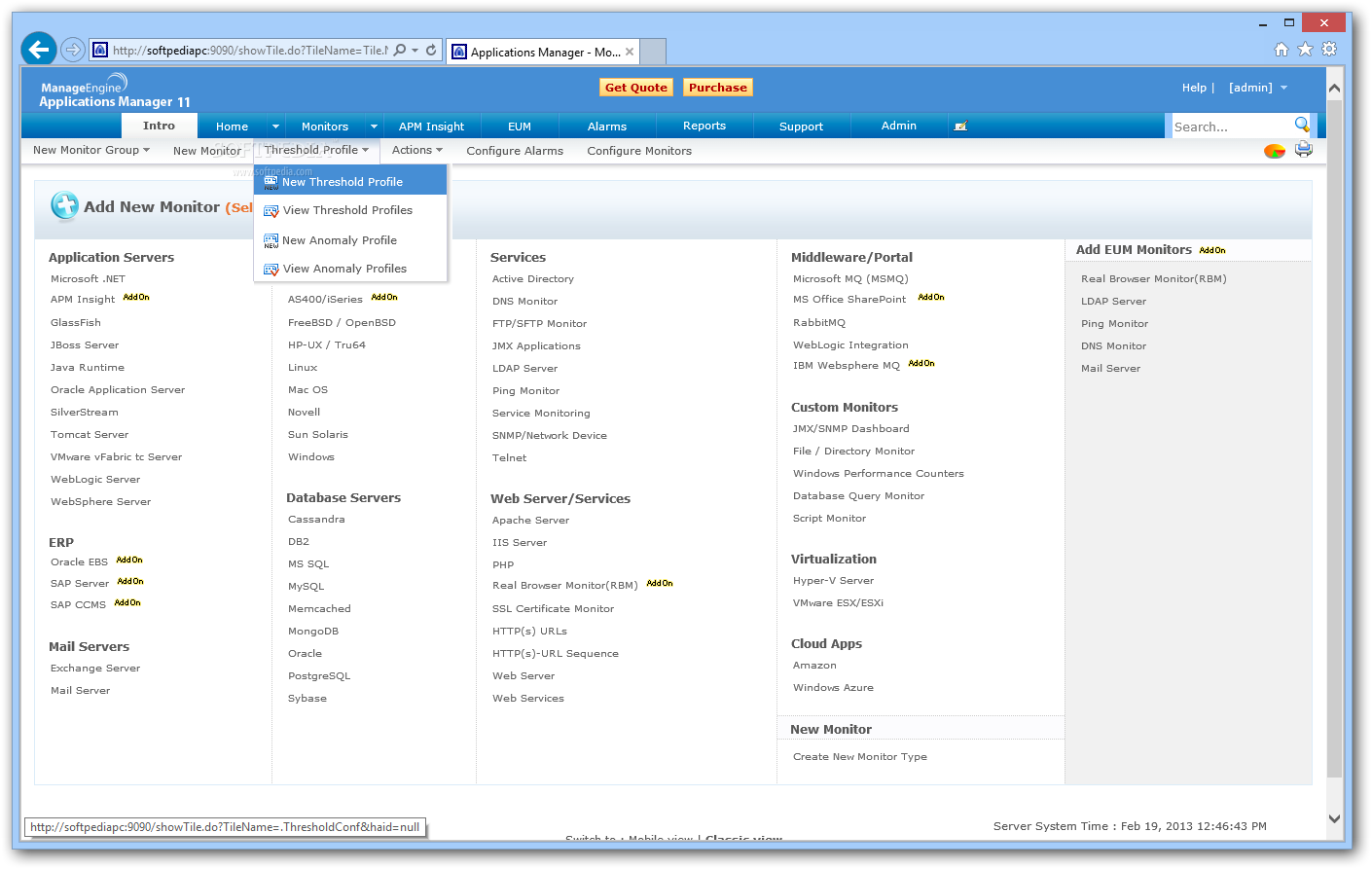Click the Purchase button
The image size is (1372, 869).
click(718, 88)
